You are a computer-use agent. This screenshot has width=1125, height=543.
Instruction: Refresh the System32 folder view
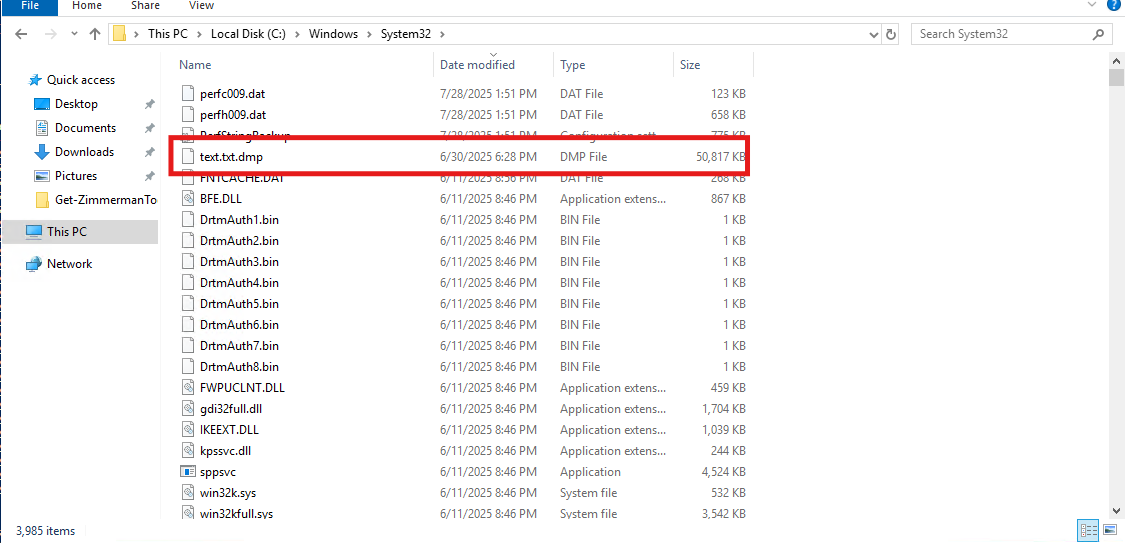click(x=891, y=34)
